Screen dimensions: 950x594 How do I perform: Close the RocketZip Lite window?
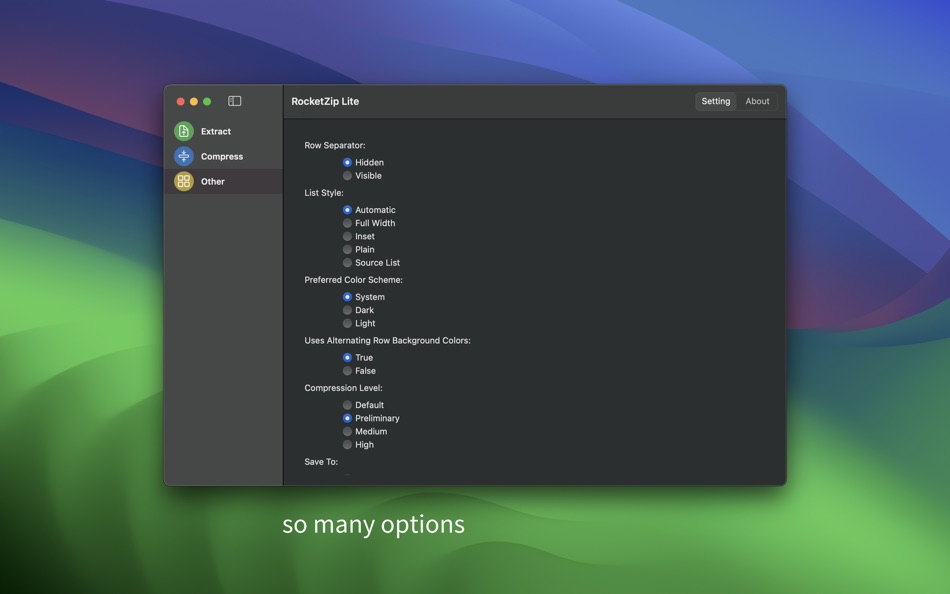click(181, 101)
